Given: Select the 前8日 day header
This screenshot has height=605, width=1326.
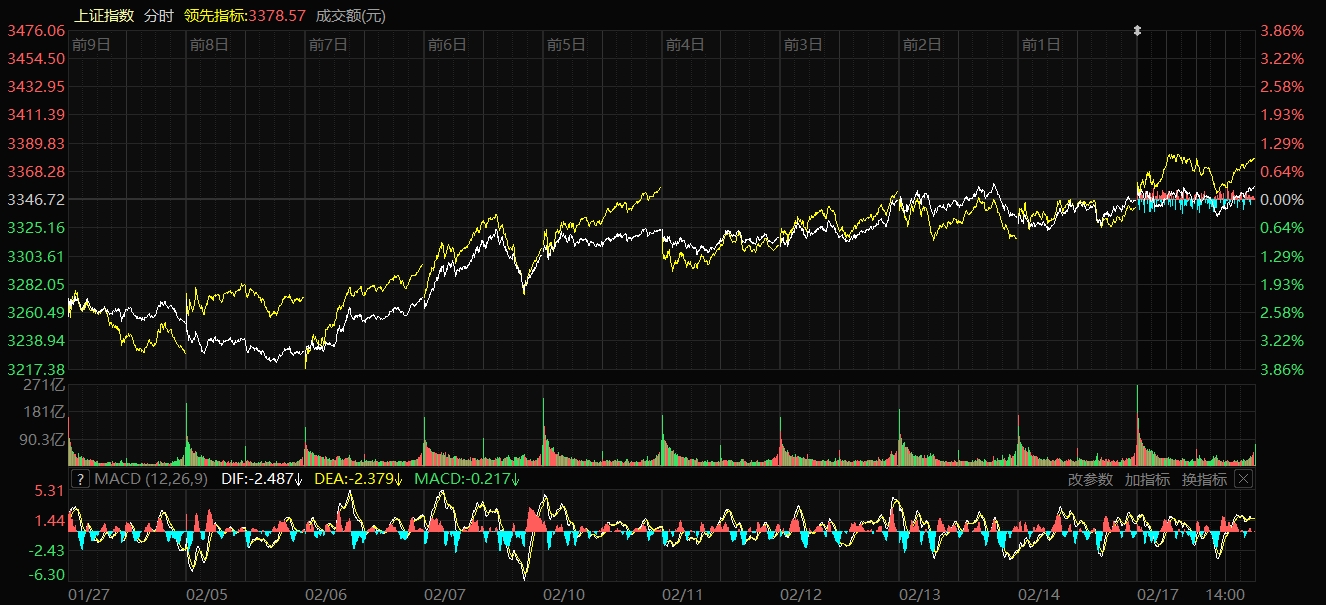Looking at the screenshot, I should (209, 44).
